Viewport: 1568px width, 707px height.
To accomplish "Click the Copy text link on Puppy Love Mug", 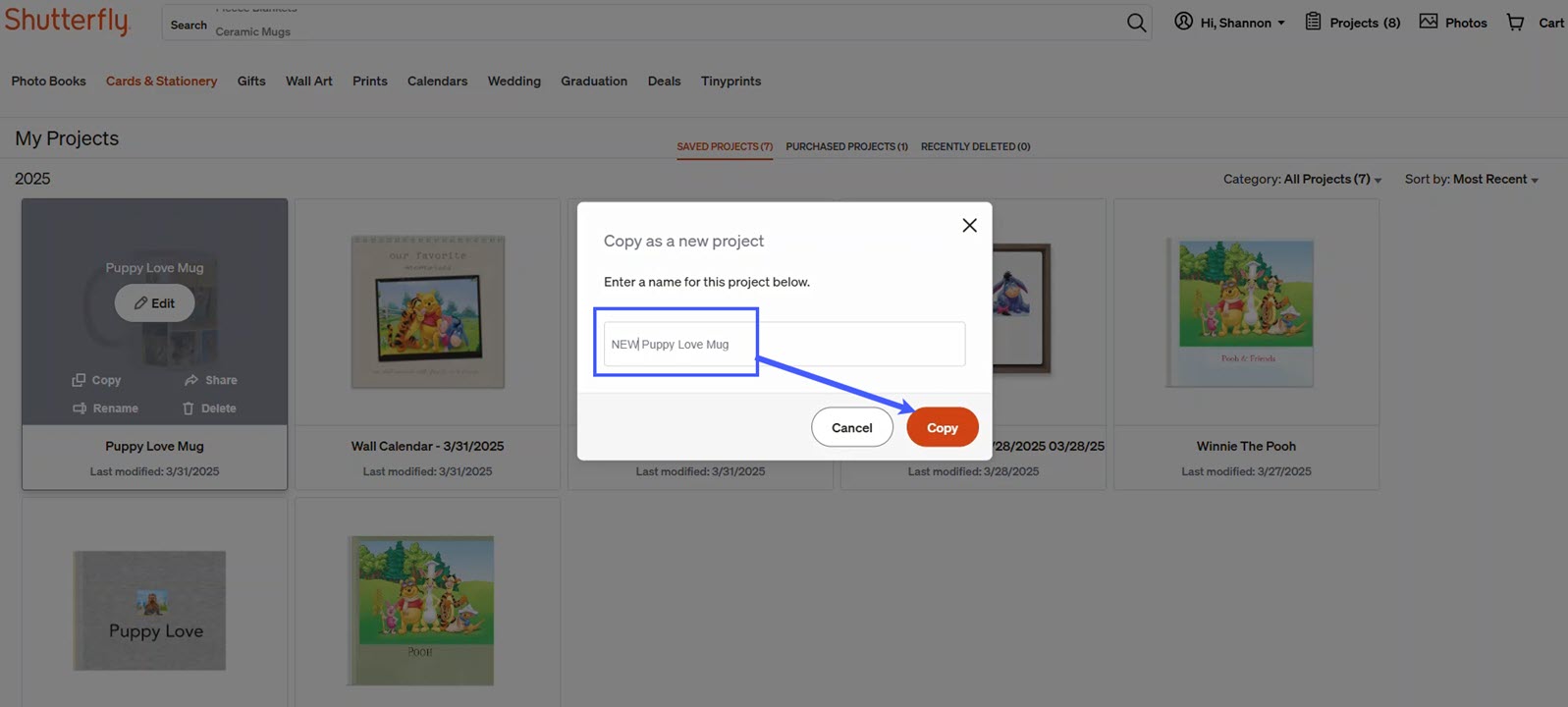I will click(106, 380).
